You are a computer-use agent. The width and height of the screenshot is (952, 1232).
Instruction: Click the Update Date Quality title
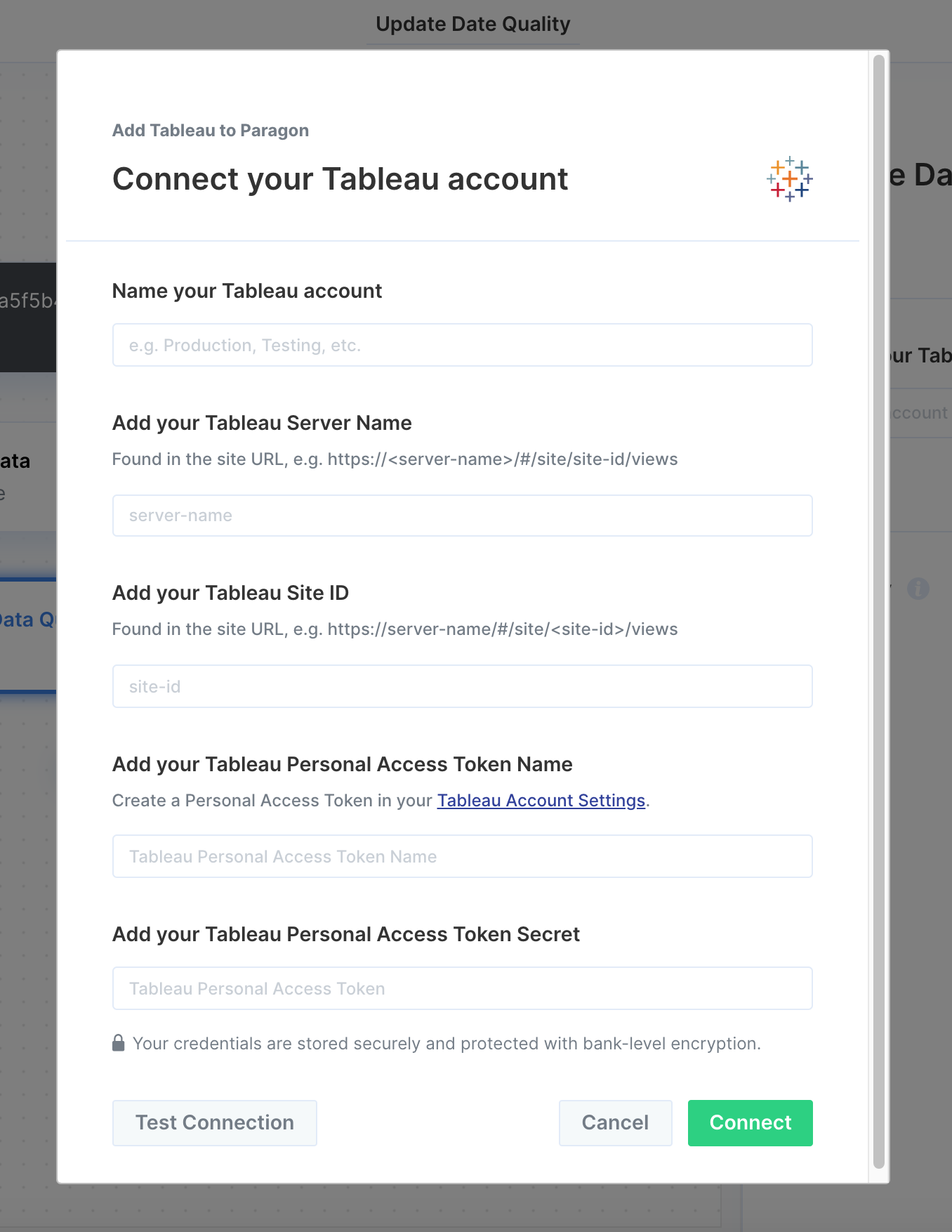pos(473,24)
